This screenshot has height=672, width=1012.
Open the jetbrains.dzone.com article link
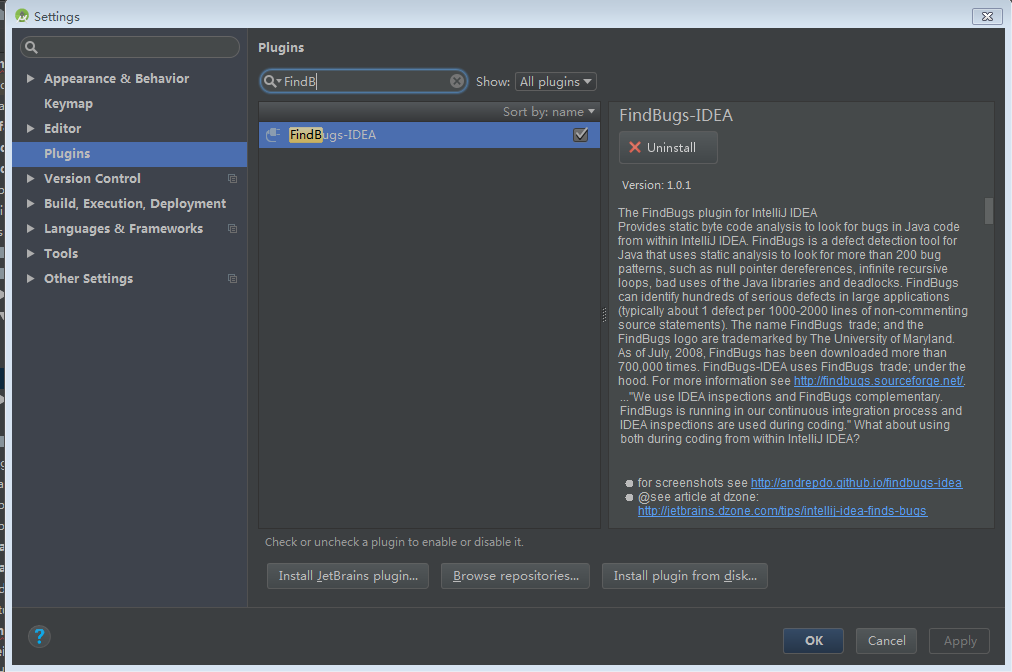pyautogui.click(x=782, y=511)
